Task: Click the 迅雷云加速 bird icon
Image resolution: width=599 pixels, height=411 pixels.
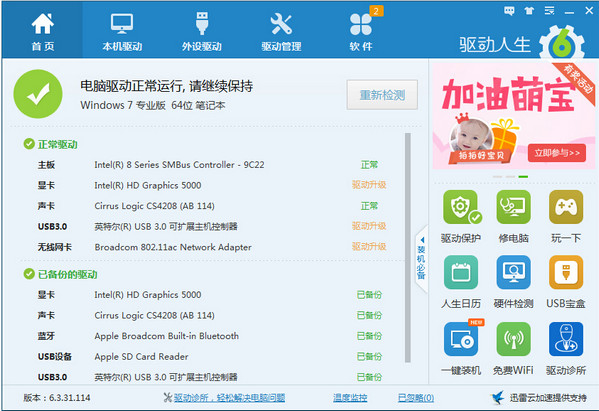Action: click(497, 398)
